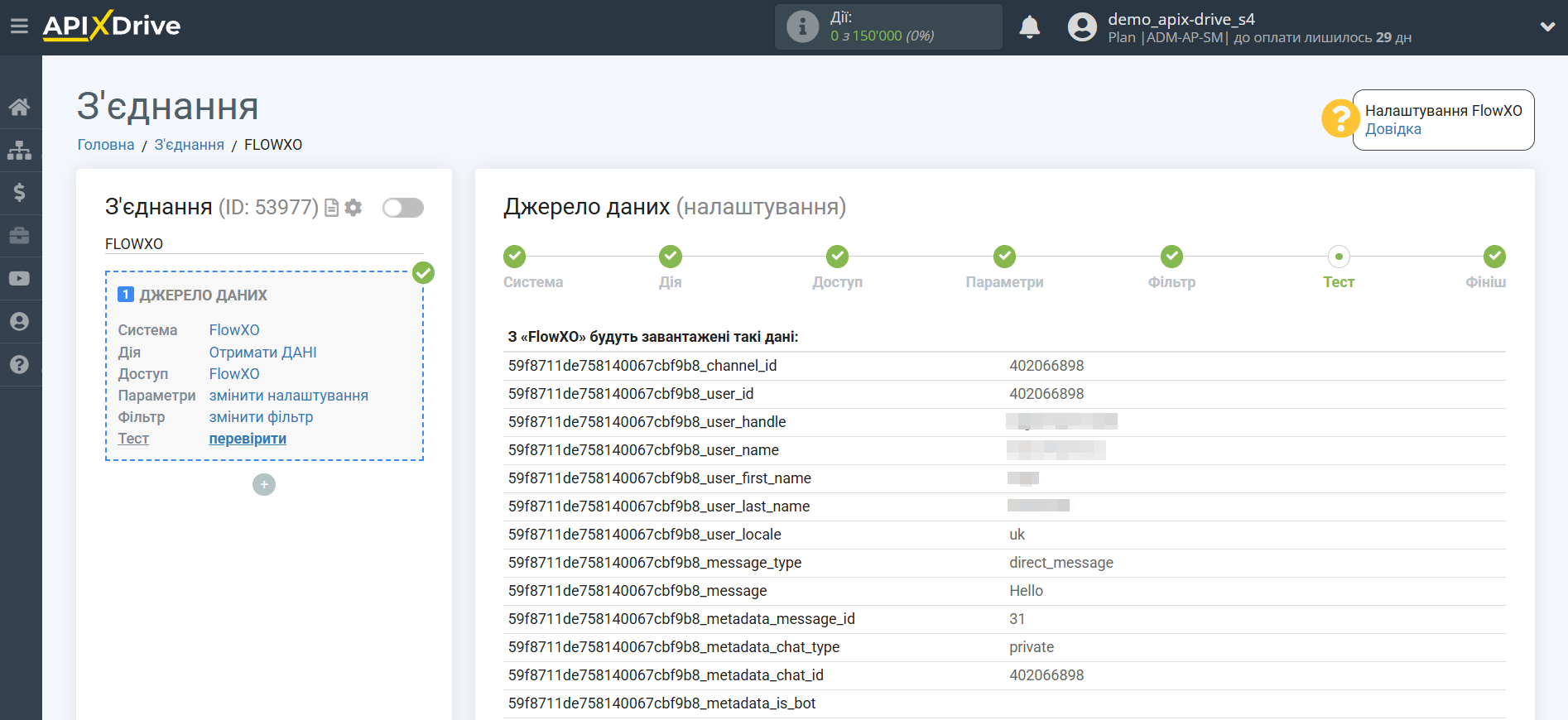Image resolution: width=1568 pixels, height=720 pixels.
Task: Open the hamburger menu
Action: (x=19, y=26)
